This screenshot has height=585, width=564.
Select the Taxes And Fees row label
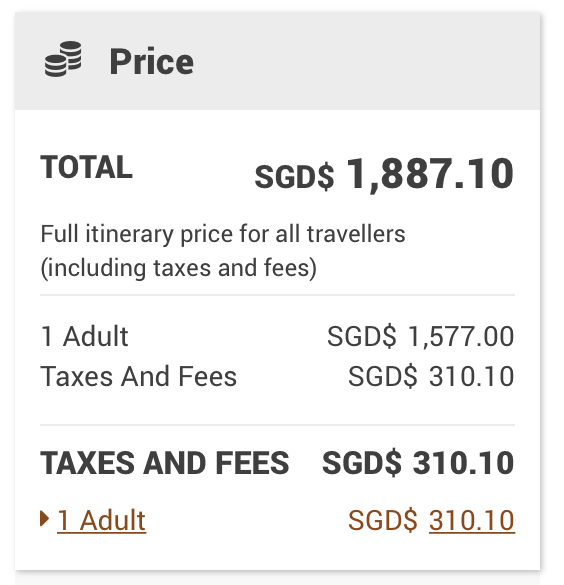[x=138, y=376]
